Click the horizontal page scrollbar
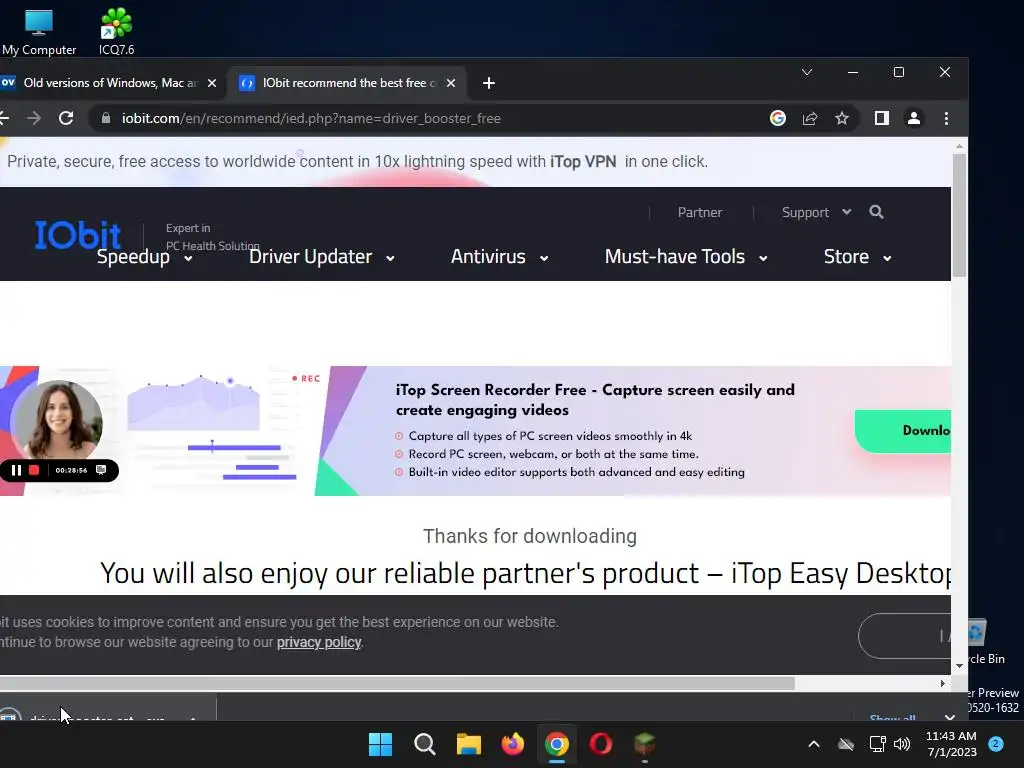This screenshot has width=1024, height=768. (x=397, y=684)
